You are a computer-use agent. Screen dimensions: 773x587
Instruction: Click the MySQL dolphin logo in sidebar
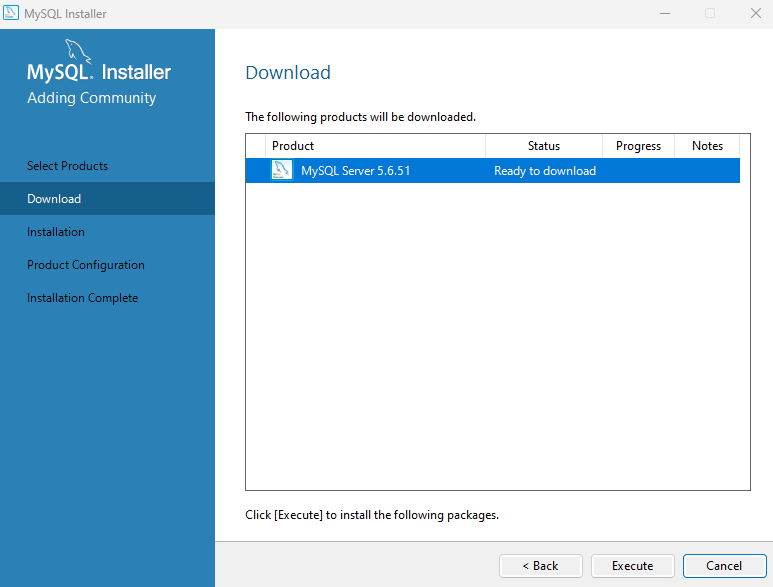[78, 51]
